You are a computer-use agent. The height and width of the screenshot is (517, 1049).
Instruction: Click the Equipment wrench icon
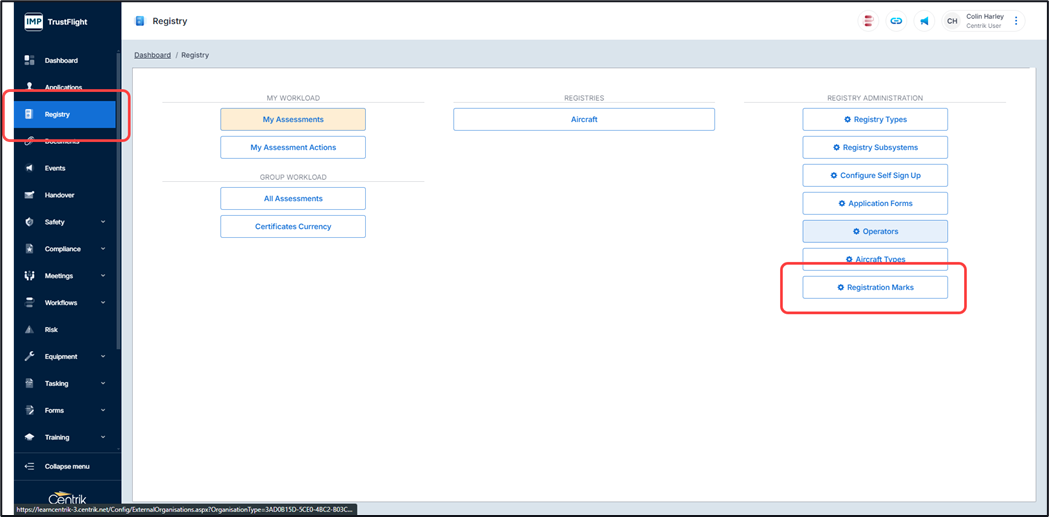29,356
